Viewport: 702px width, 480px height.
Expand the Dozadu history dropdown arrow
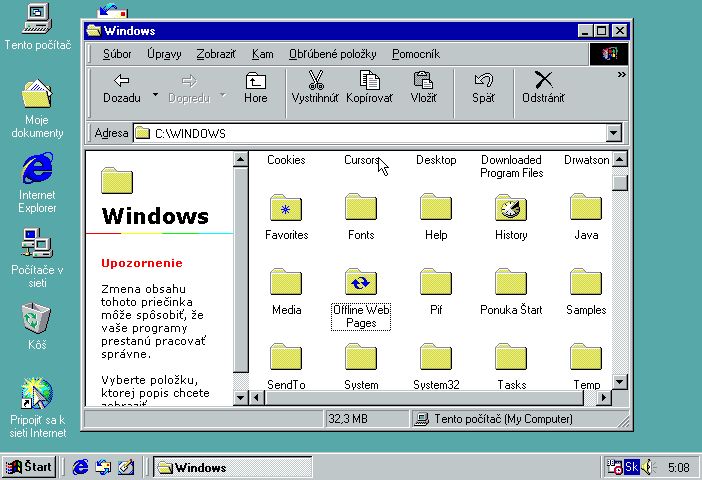pos(155,96)
